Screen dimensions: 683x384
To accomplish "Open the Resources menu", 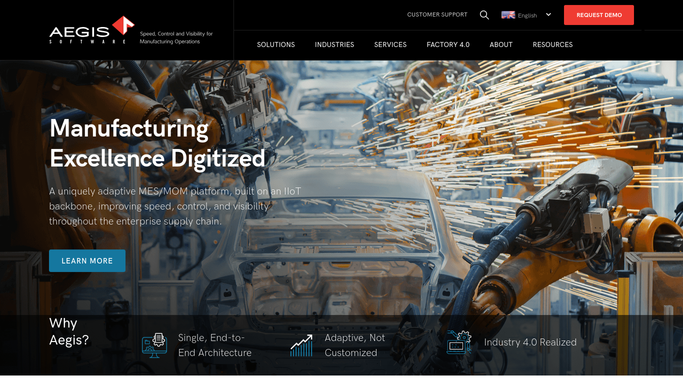I will tap(552, 44).
